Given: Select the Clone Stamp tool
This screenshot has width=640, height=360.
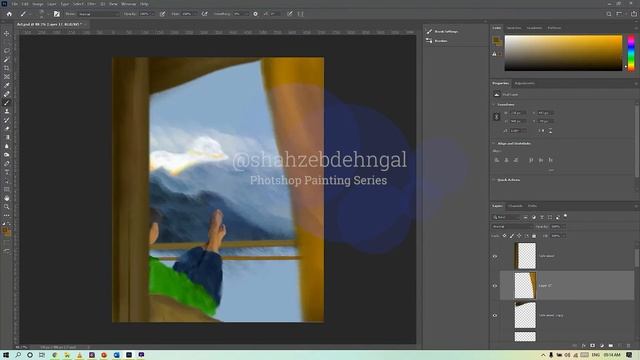Looking at the screenshot, I should [x=7, y=111].
